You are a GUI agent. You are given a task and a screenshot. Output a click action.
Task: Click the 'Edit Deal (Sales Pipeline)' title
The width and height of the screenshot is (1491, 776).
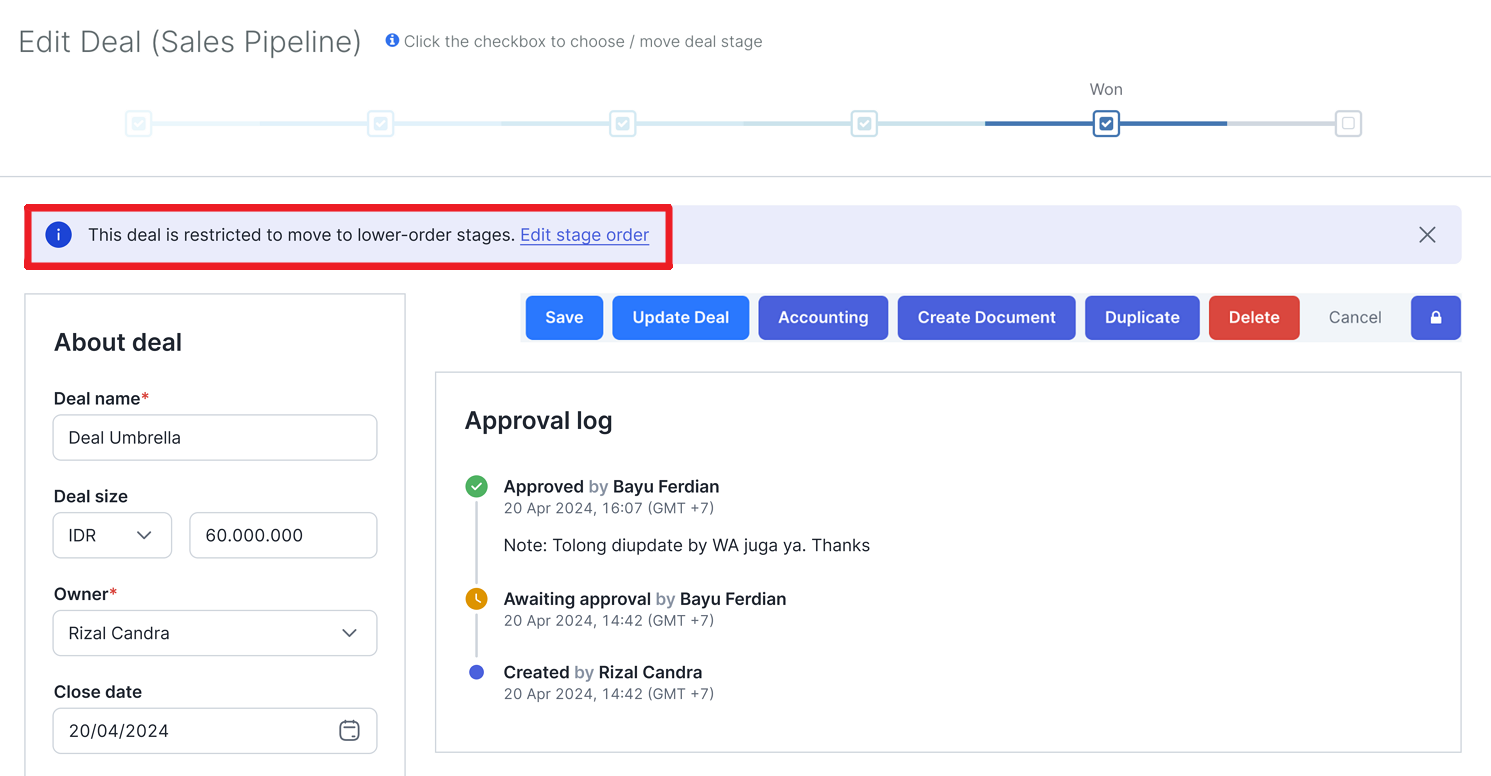pyautogui.click(x=190, y=42)
